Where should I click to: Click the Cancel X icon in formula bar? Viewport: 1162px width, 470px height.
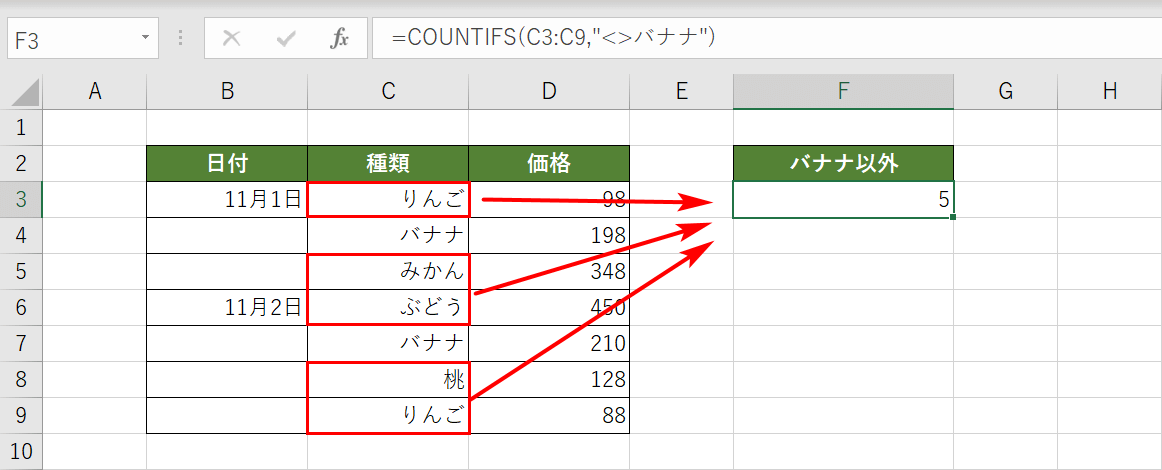pos(232,39)
